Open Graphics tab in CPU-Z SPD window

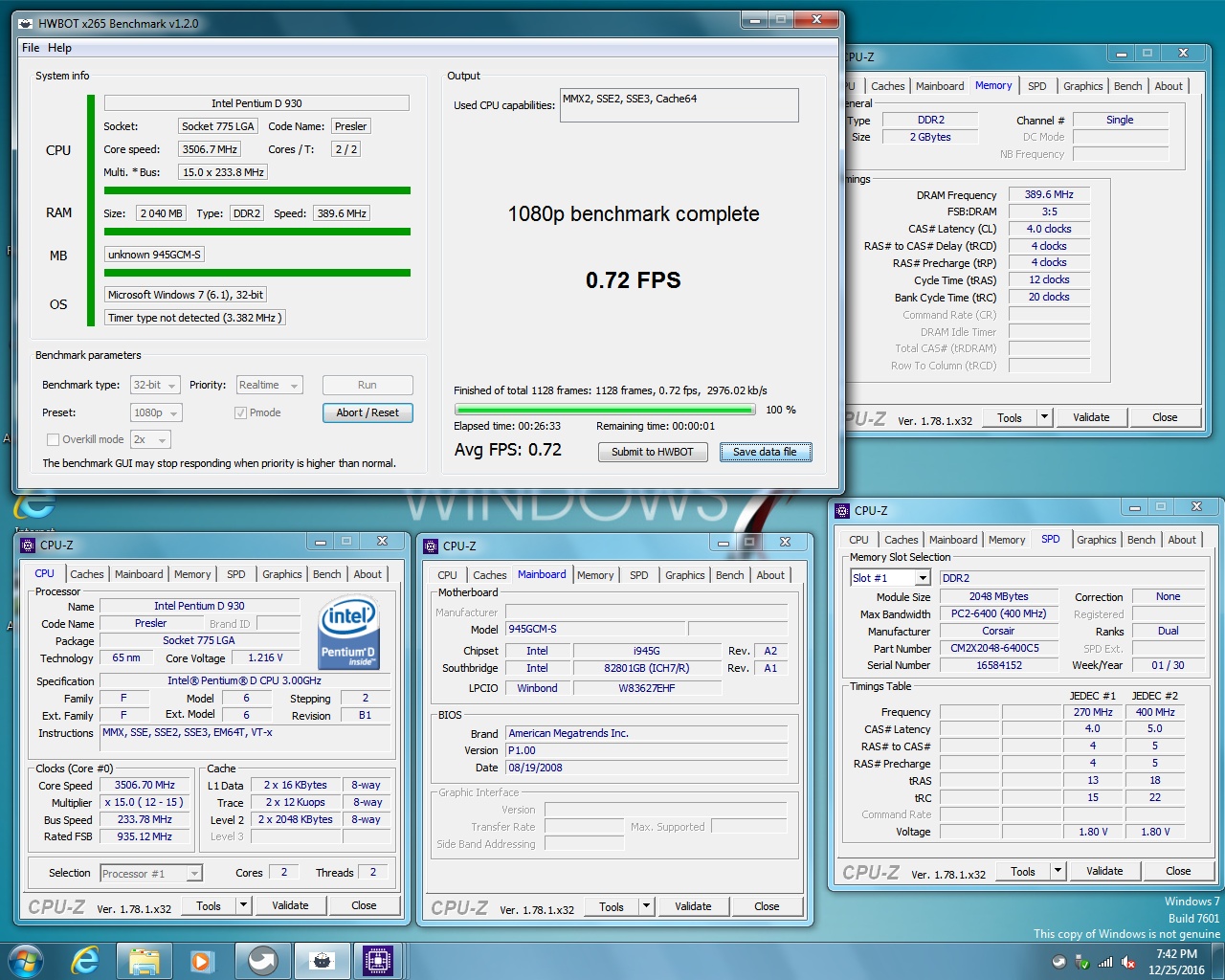pyautogui.click(x=1097, y=540)
